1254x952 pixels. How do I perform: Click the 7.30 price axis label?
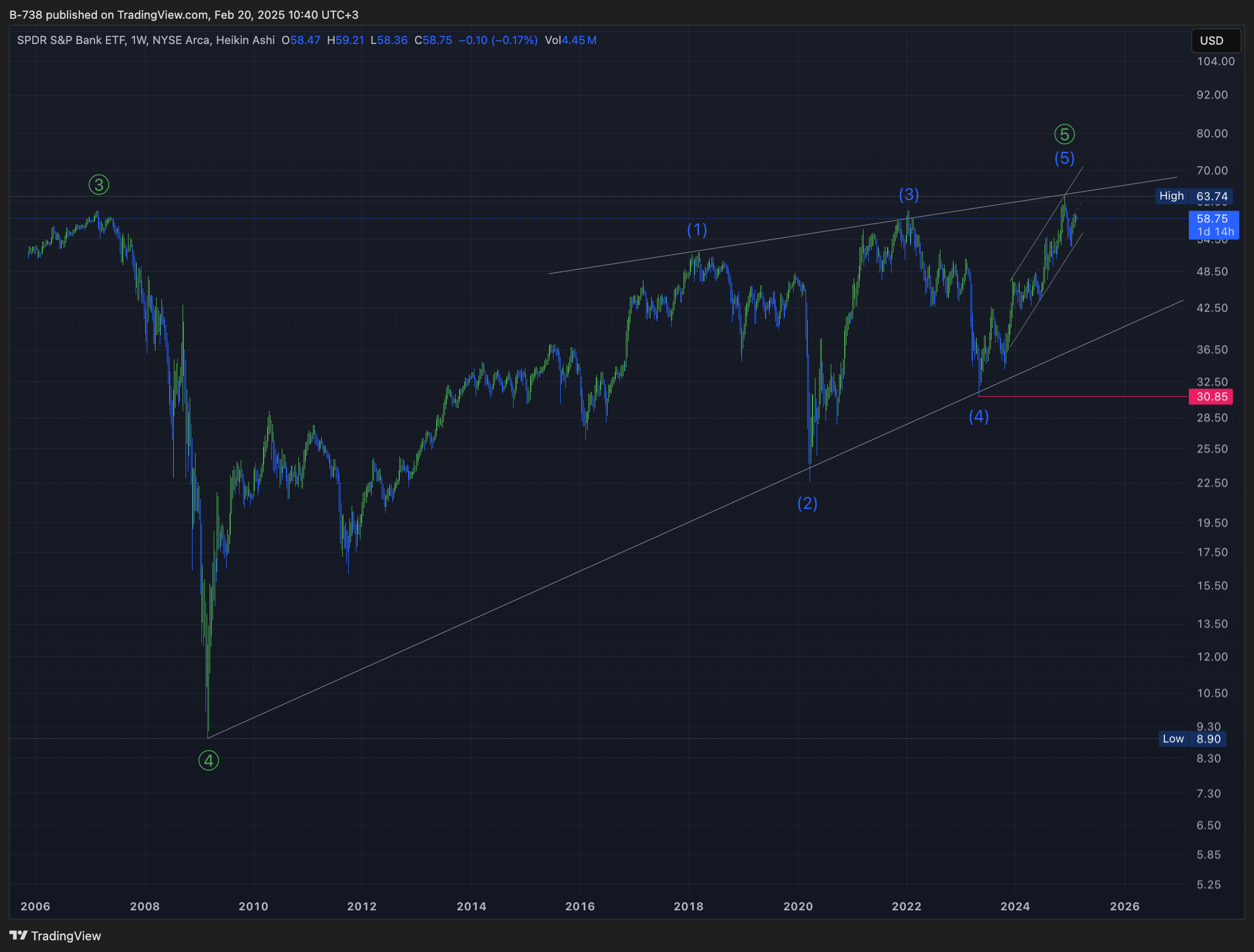1209,793
